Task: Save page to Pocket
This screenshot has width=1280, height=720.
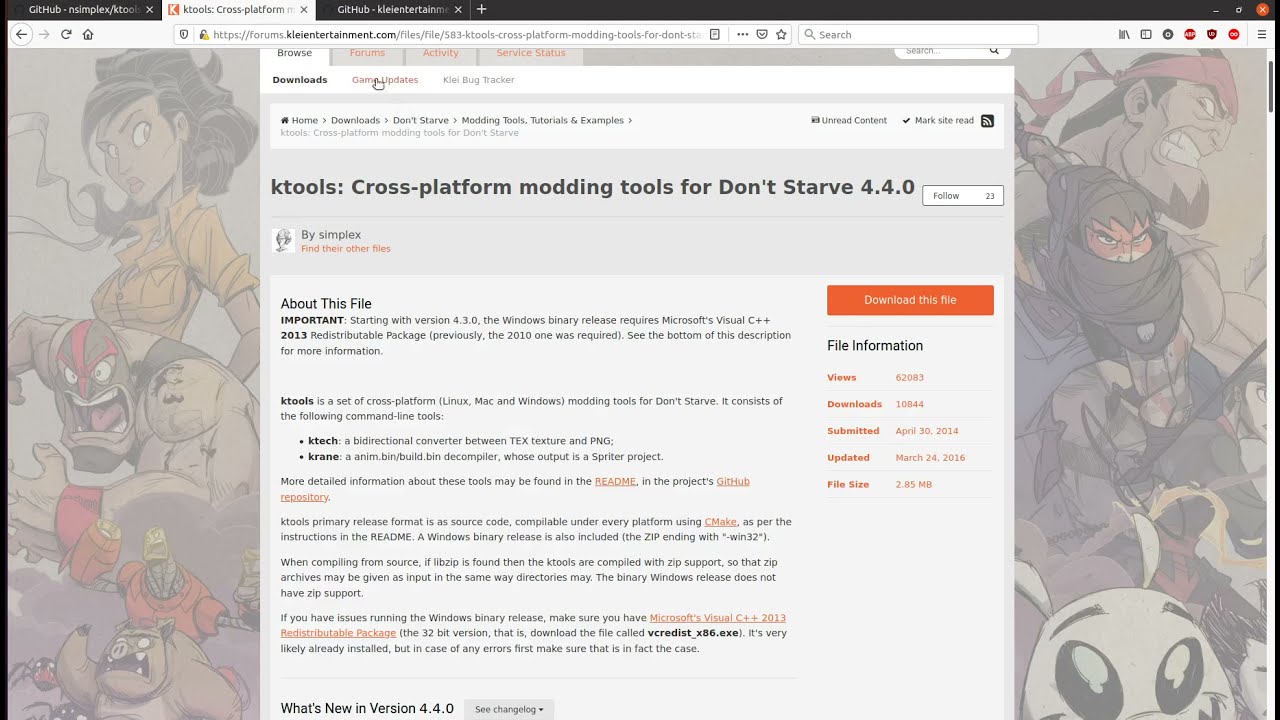Action: [762, 34]
